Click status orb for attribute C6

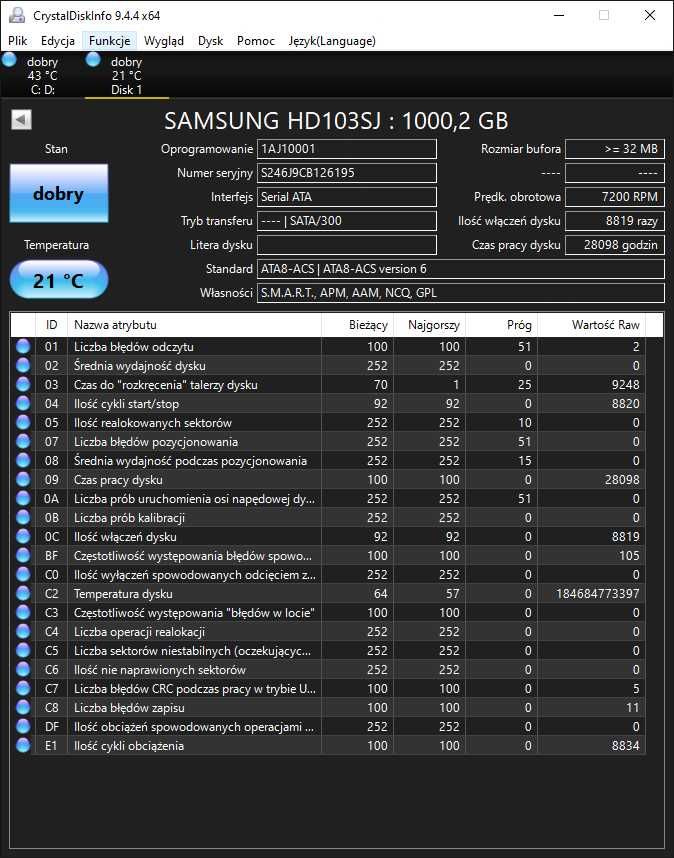click(23, 669)
